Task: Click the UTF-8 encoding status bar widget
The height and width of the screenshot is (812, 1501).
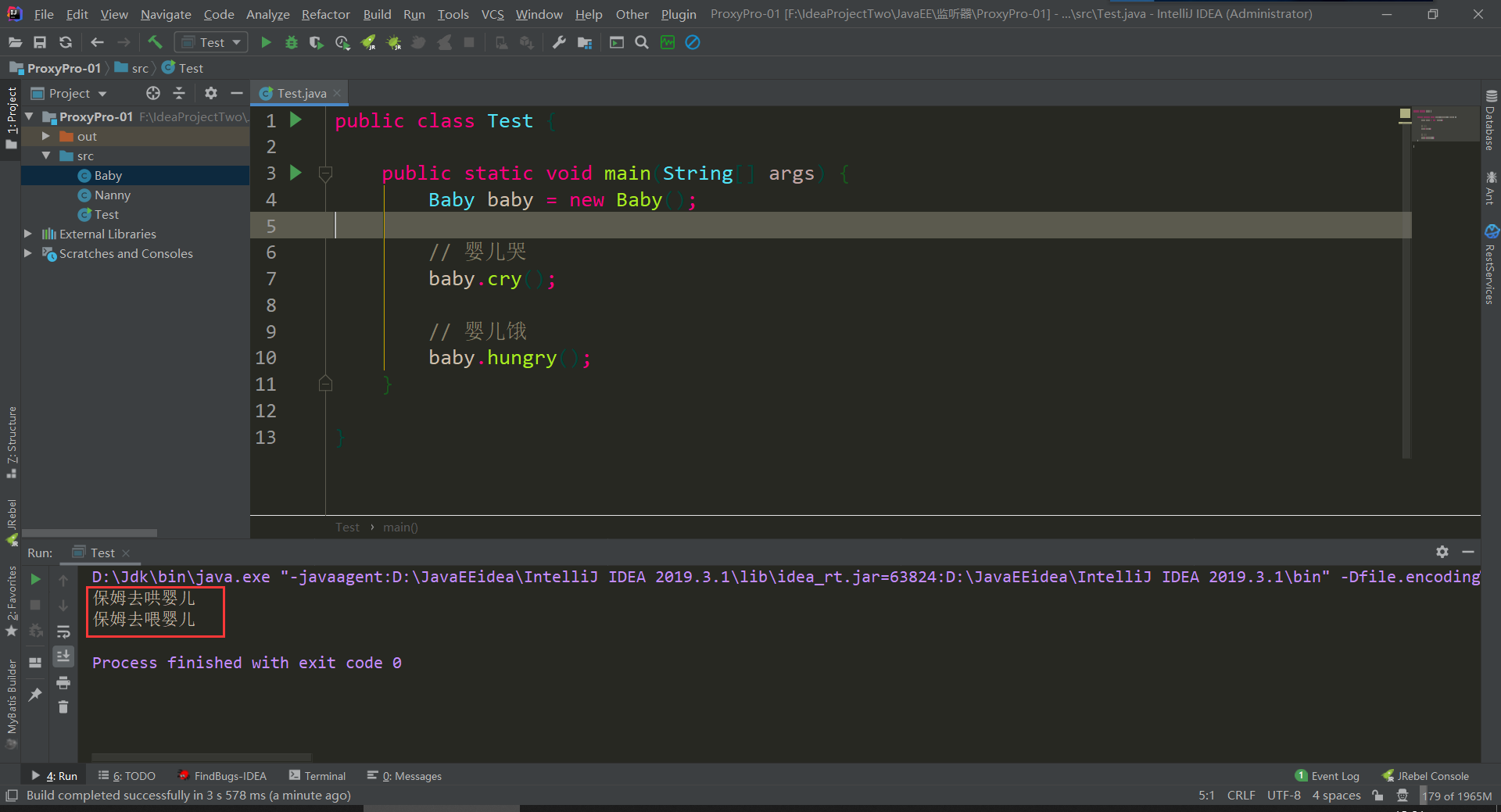Action: [1284, 796]
